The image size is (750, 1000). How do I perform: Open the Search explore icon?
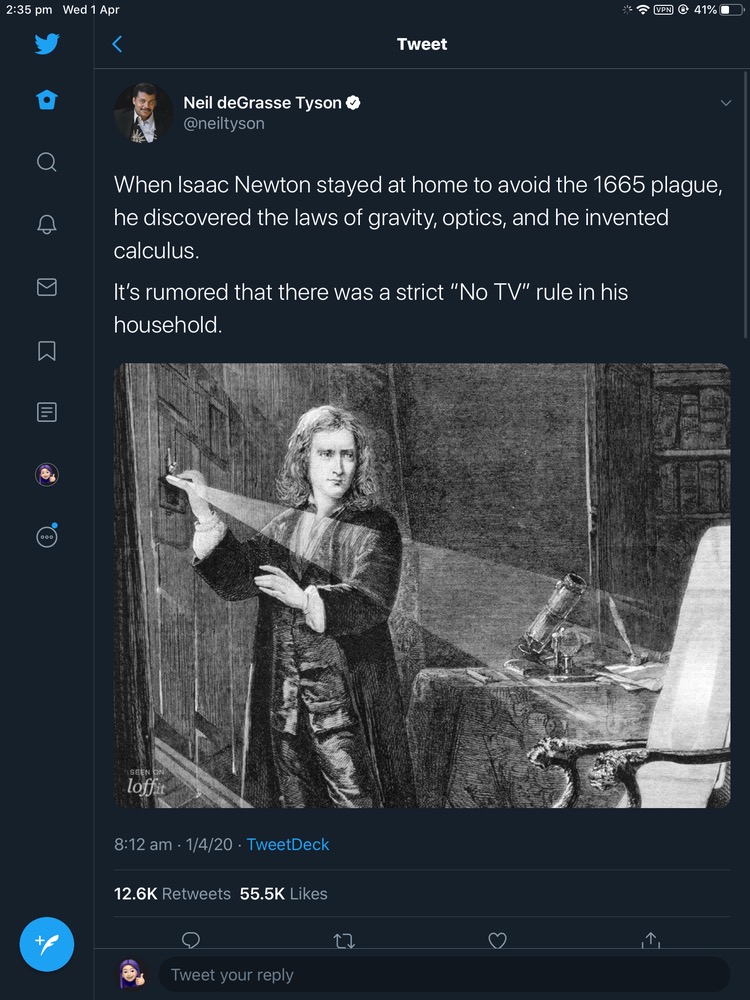tap(46, 162)
